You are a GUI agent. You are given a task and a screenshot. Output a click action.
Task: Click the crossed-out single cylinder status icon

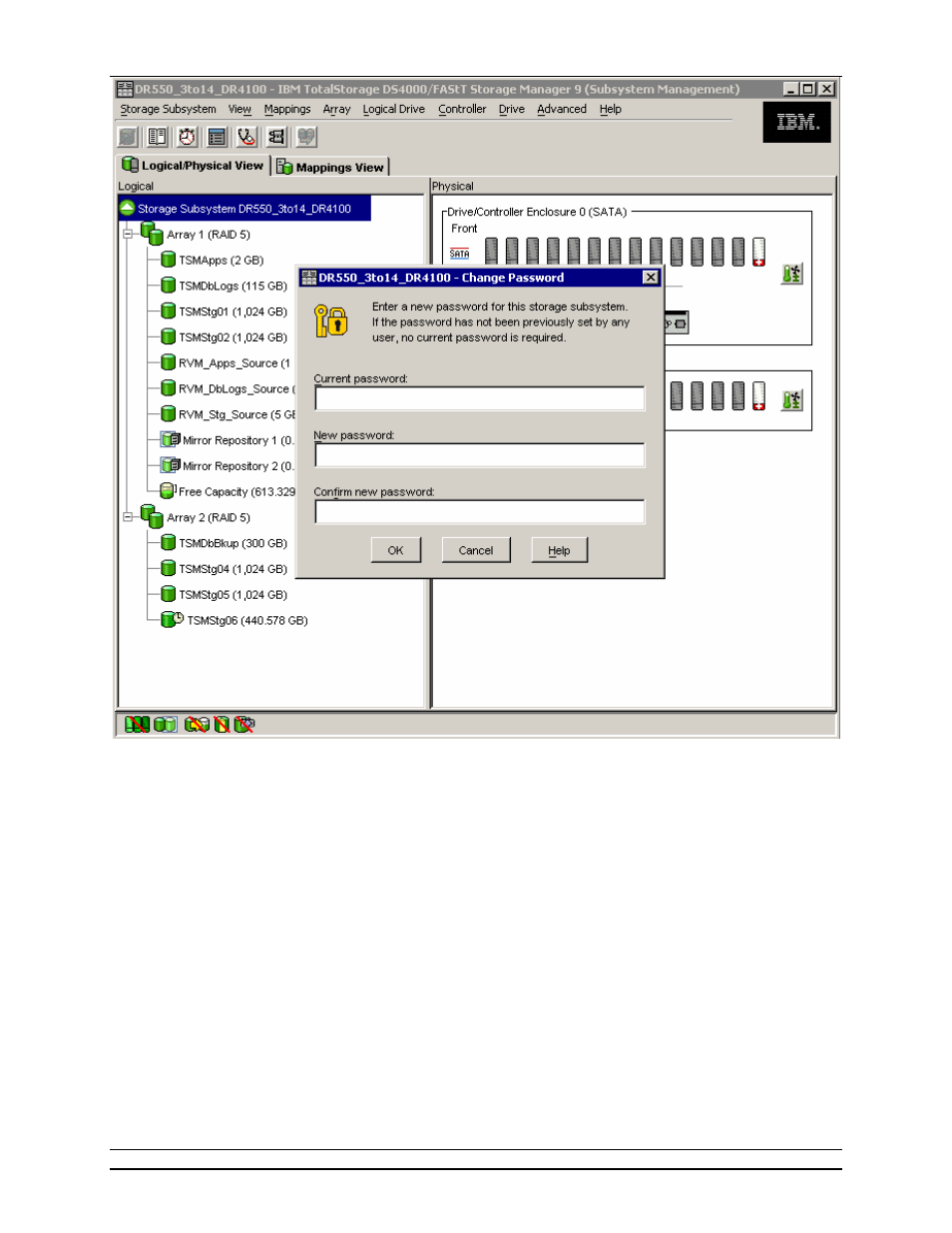coord(222,724)
